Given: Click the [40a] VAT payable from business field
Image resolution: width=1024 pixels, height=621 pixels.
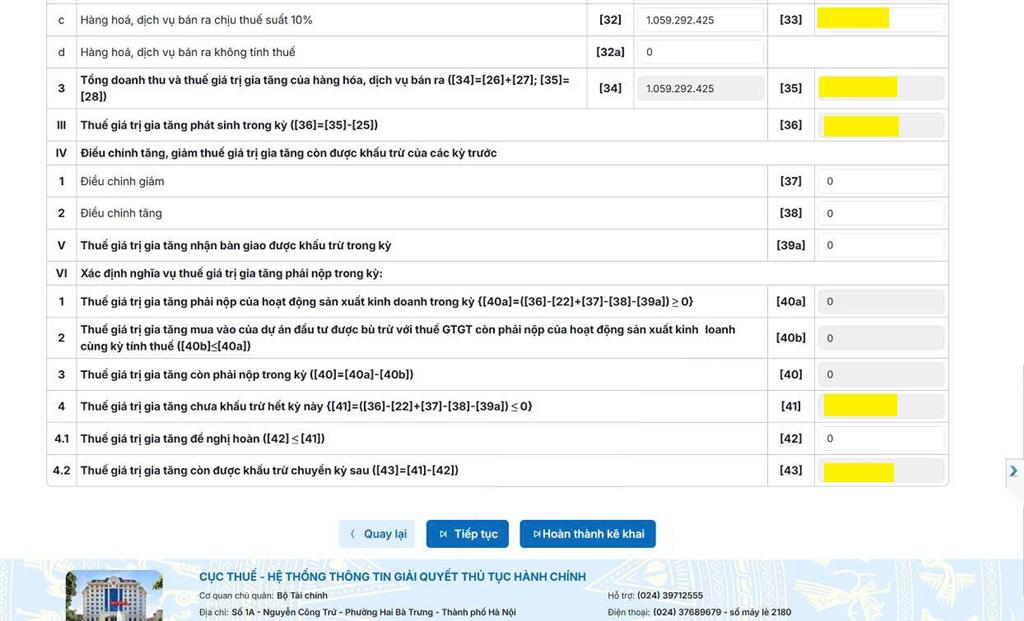Looking at the screenshot, I should [x=880, y=302].
